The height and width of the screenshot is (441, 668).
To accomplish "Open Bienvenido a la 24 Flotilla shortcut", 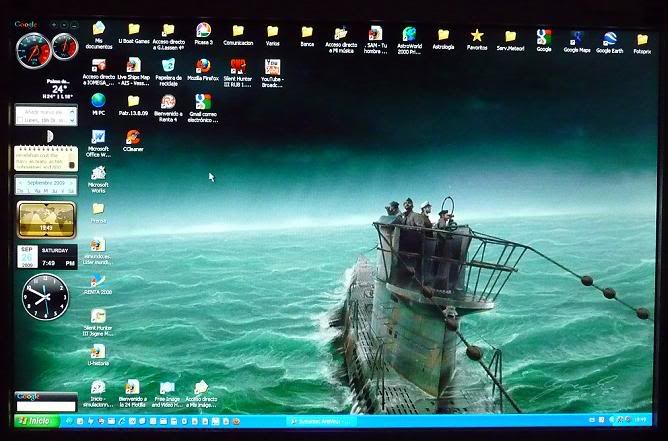I will tap(132, 393).
